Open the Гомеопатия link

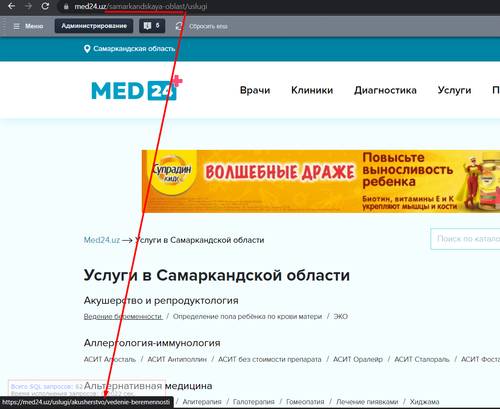tap(305, 402)
